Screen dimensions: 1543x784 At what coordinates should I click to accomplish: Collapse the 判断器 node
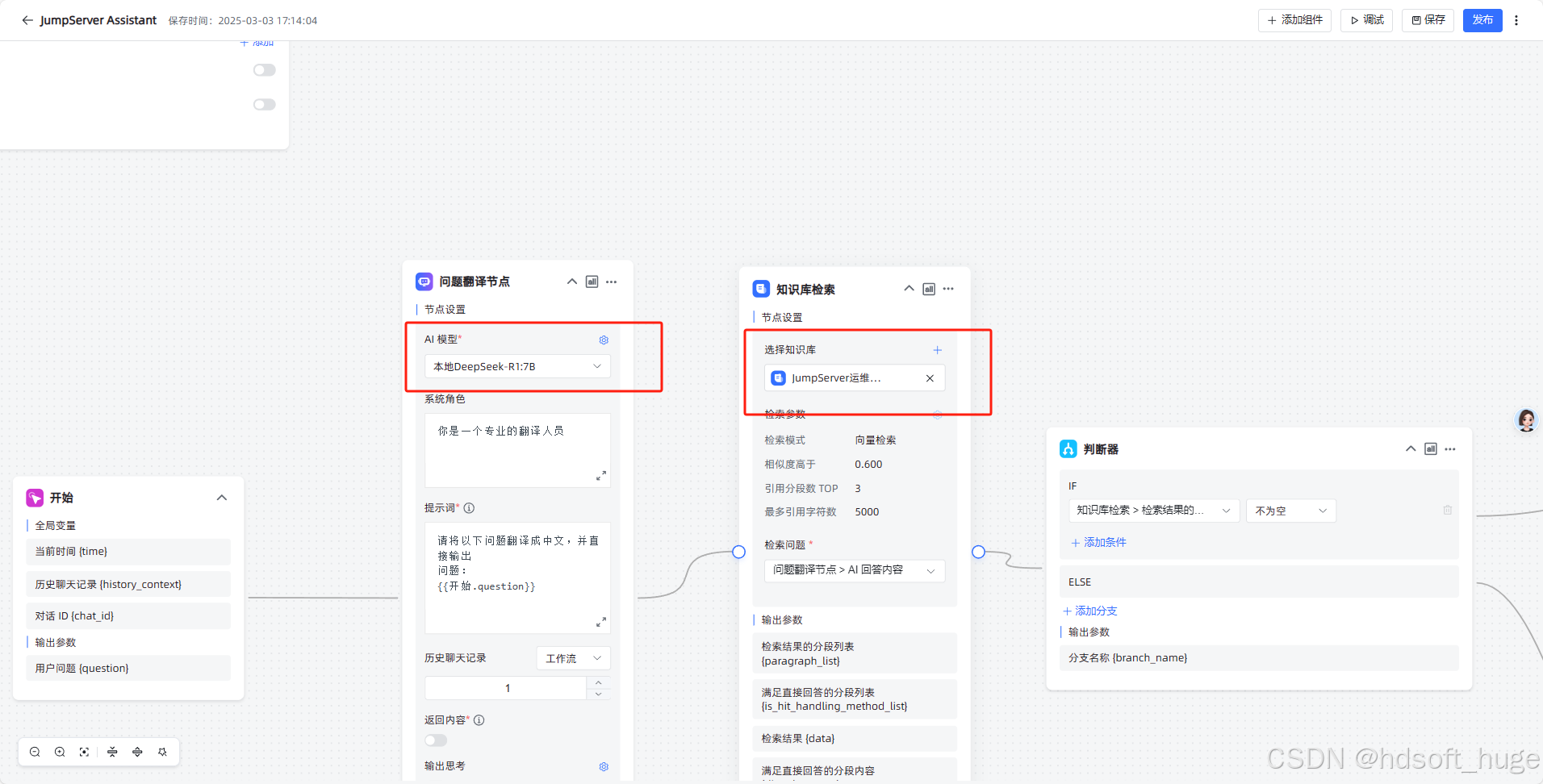pyautogui.click(x=1411, y=449)
